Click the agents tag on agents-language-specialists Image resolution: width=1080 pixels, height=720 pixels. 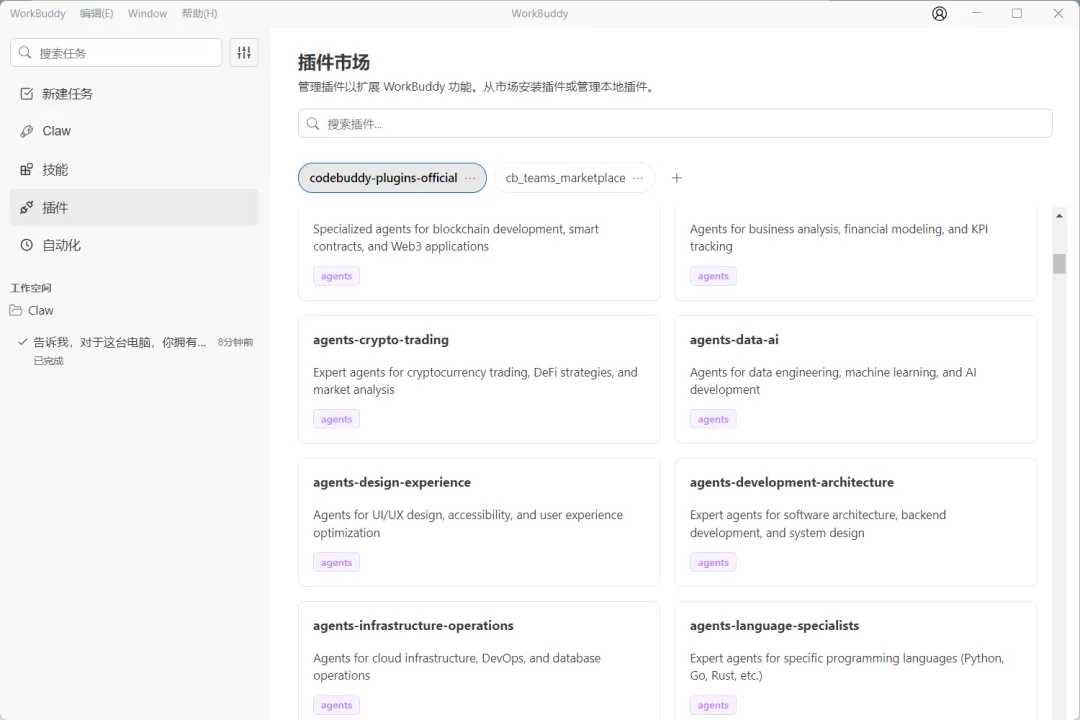(x=713, y=705)
